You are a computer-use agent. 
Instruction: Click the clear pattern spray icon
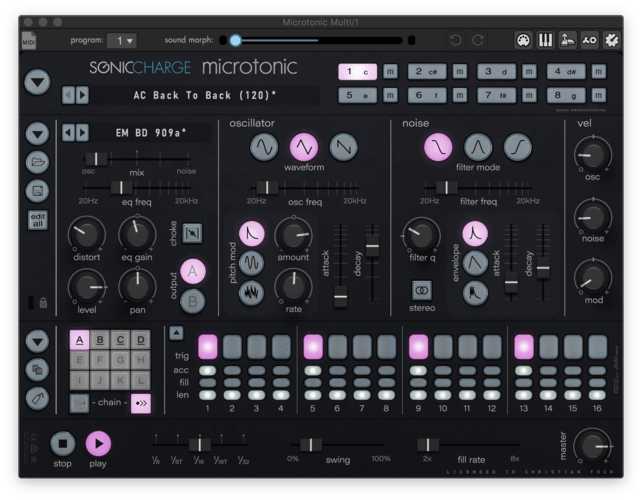pos(38,398)
